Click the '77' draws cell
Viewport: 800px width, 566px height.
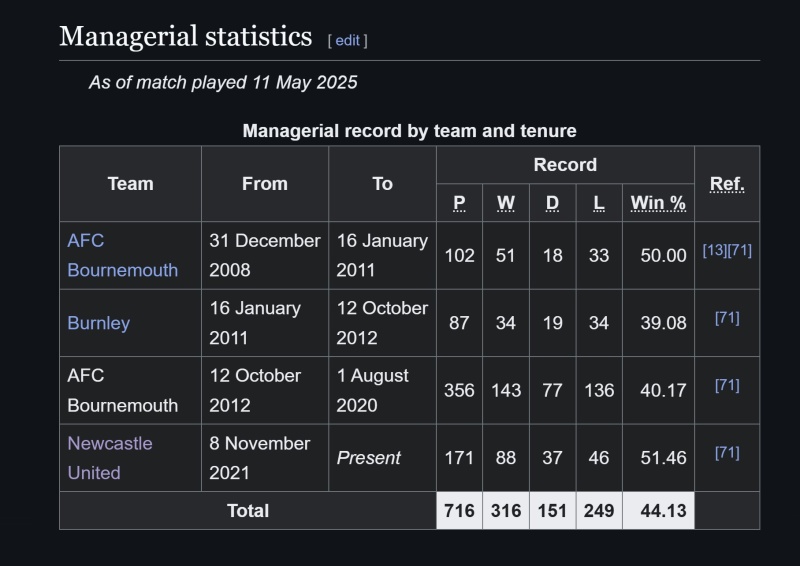click(553, 390)
